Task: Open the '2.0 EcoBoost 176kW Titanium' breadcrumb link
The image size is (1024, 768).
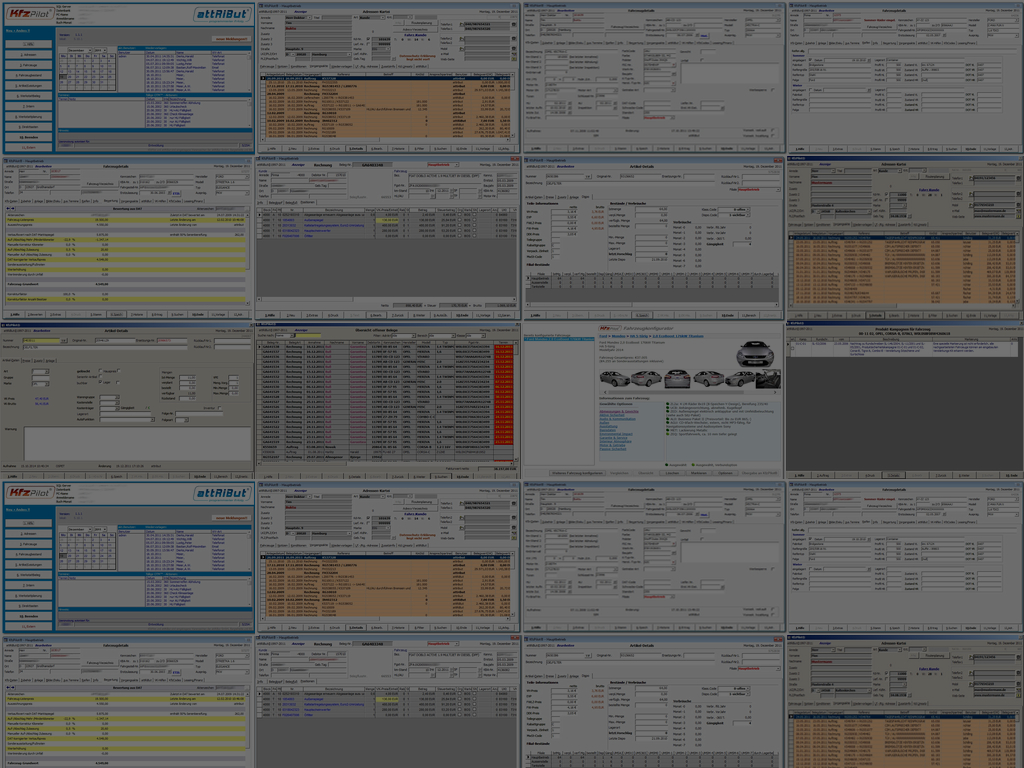Action: pos(678,336)
